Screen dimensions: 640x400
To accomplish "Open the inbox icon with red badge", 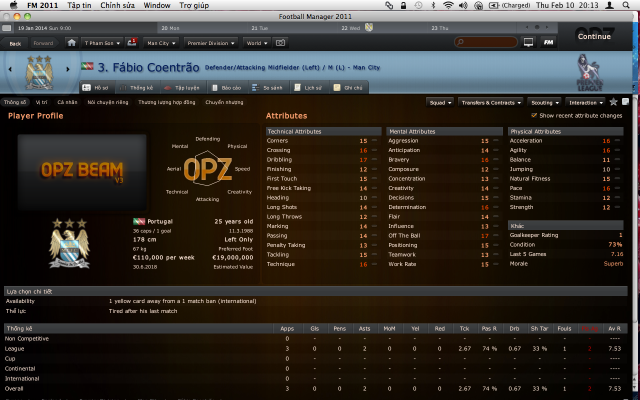I will pos(132,42).
